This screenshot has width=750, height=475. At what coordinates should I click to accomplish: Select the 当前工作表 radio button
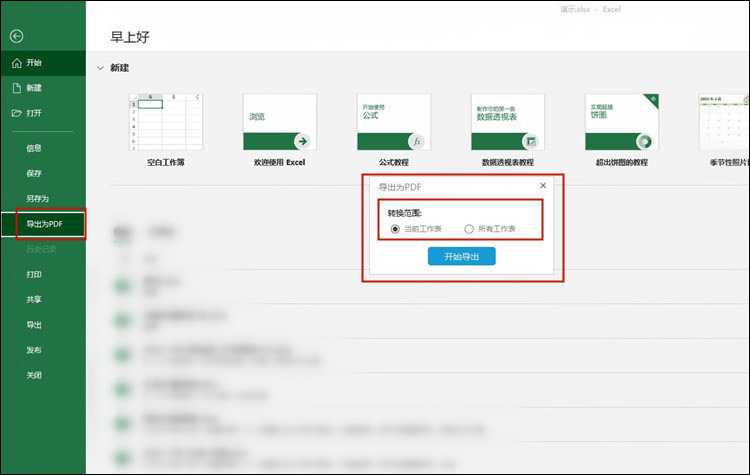pos(395,229)
